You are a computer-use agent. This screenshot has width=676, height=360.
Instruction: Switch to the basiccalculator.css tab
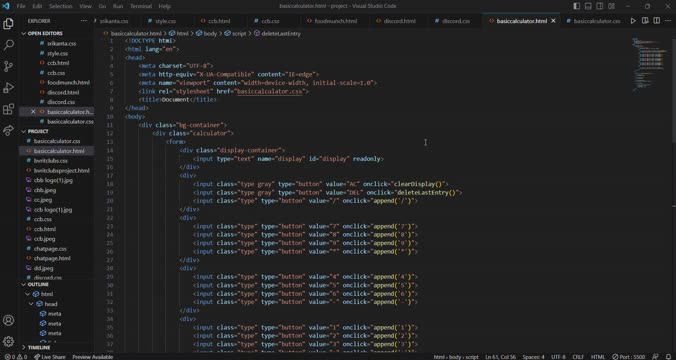click(597, 21)
